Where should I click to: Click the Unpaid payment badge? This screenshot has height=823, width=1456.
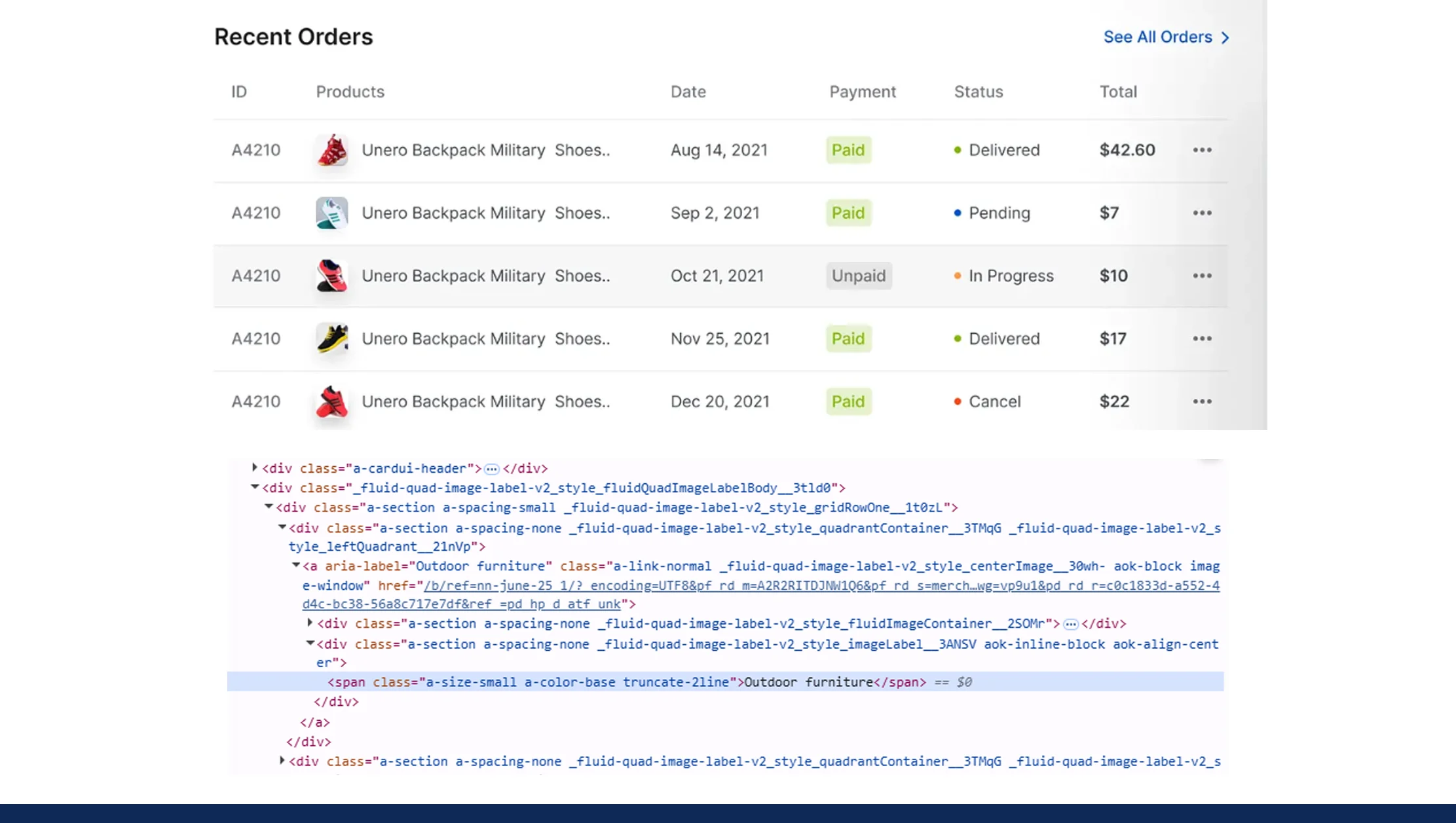tap(858, 276)
